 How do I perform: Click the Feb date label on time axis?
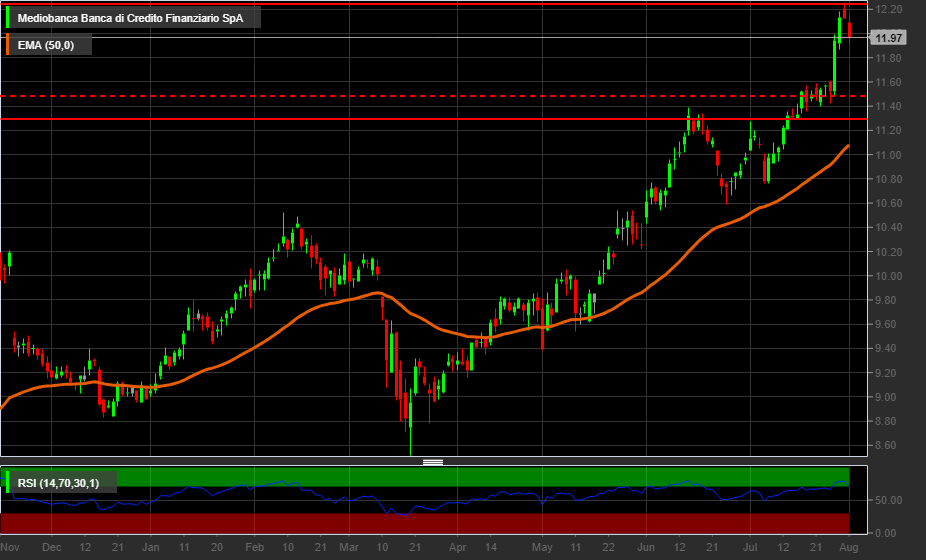255,547
